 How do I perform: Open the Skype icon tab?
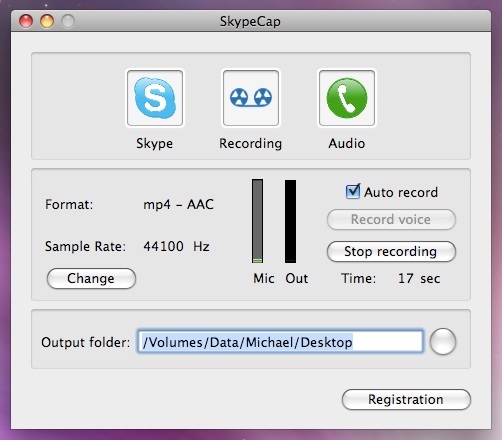155,98
